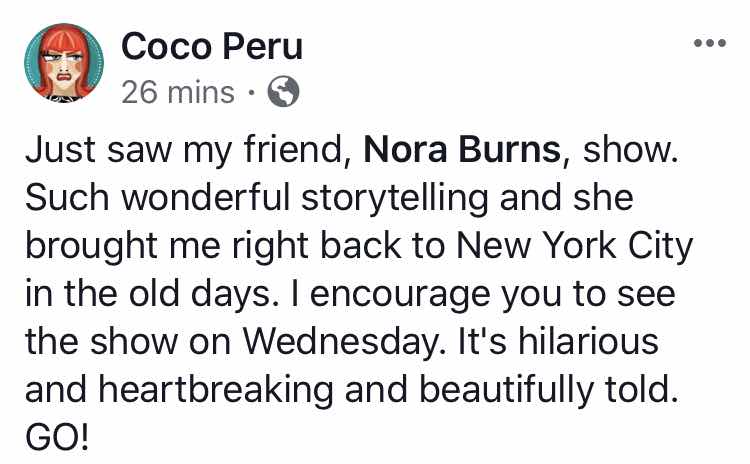Image resolution: width=750 pixels, height=464 pixels.
Task: Click the phrase beautifully told
Action: (x=549, y=390)
